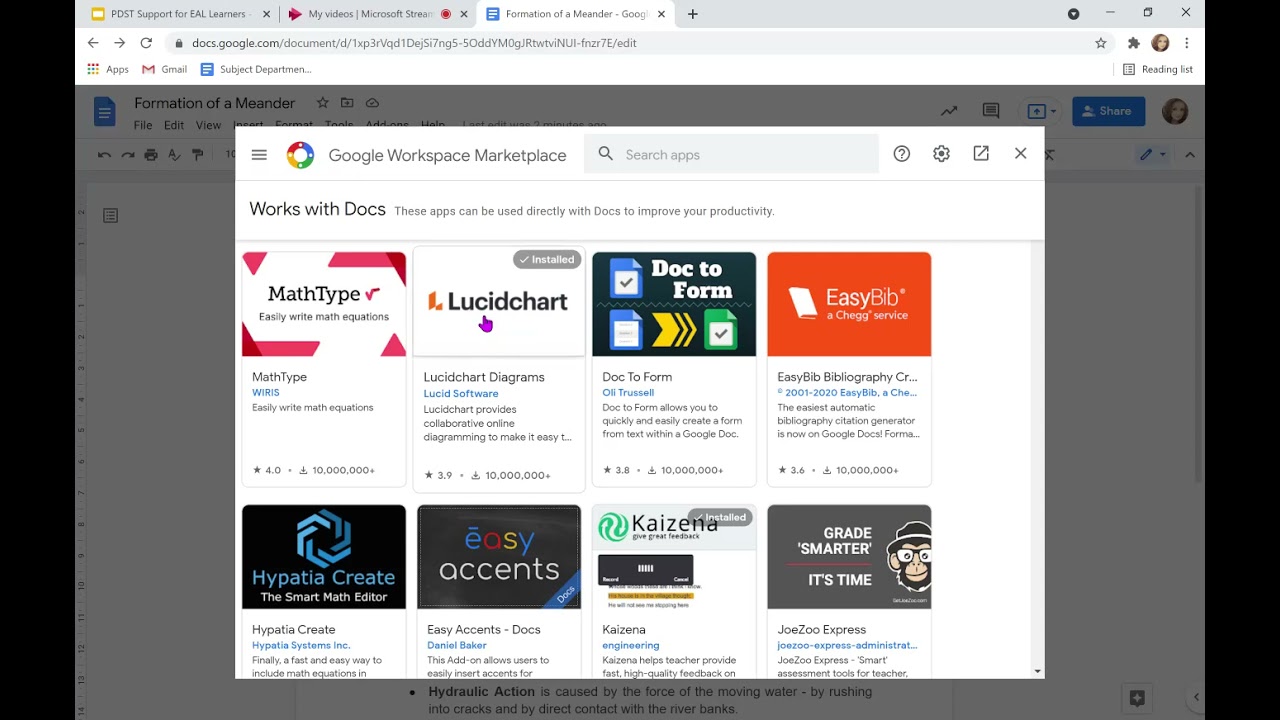Screen dimensions: 1280x720
Task: Open the Apps bookmark shortcut
Action: click(108, 69)
